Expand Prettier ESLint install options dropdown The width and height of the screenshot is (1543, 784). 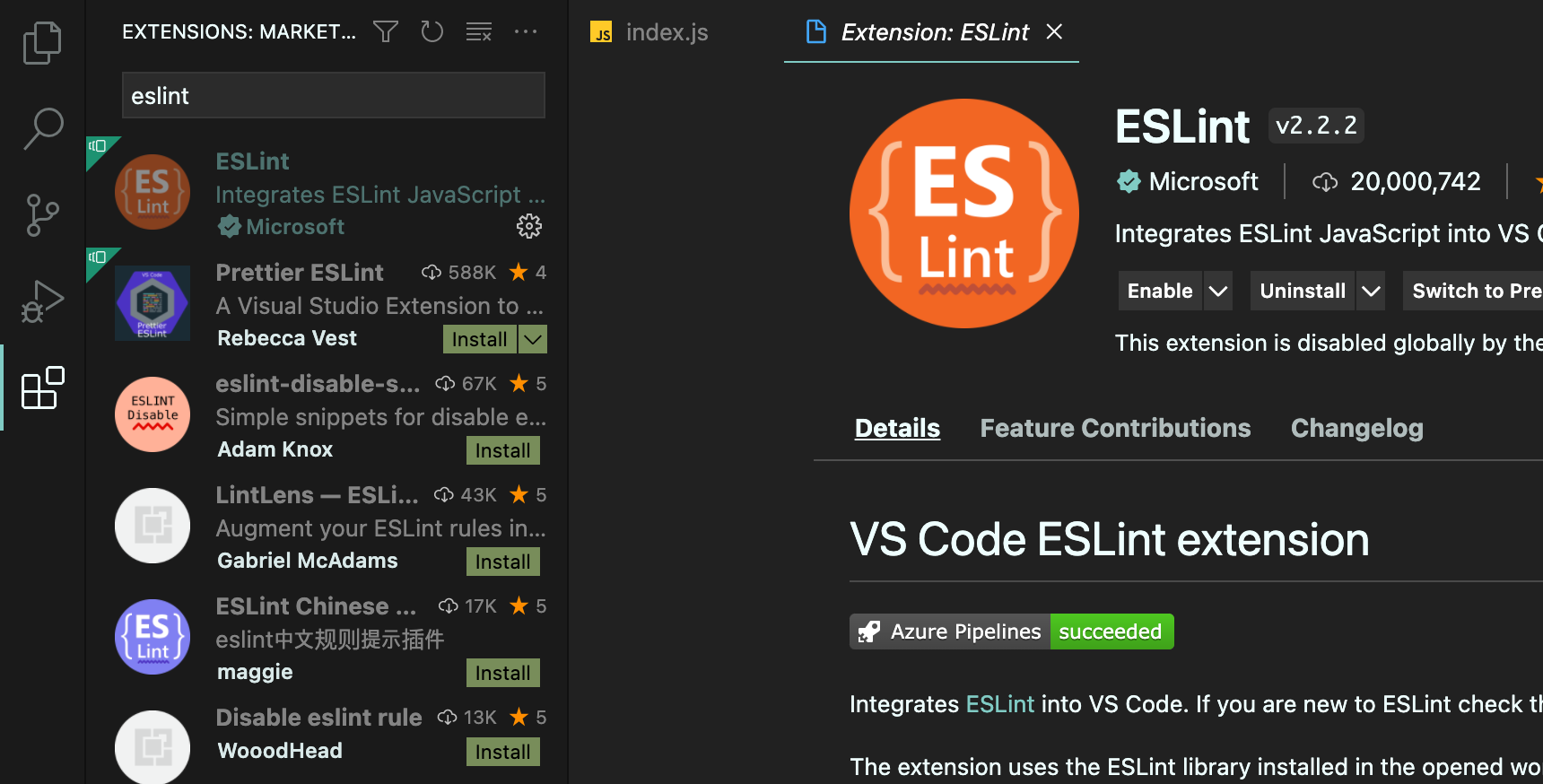(x=533, y=339)
